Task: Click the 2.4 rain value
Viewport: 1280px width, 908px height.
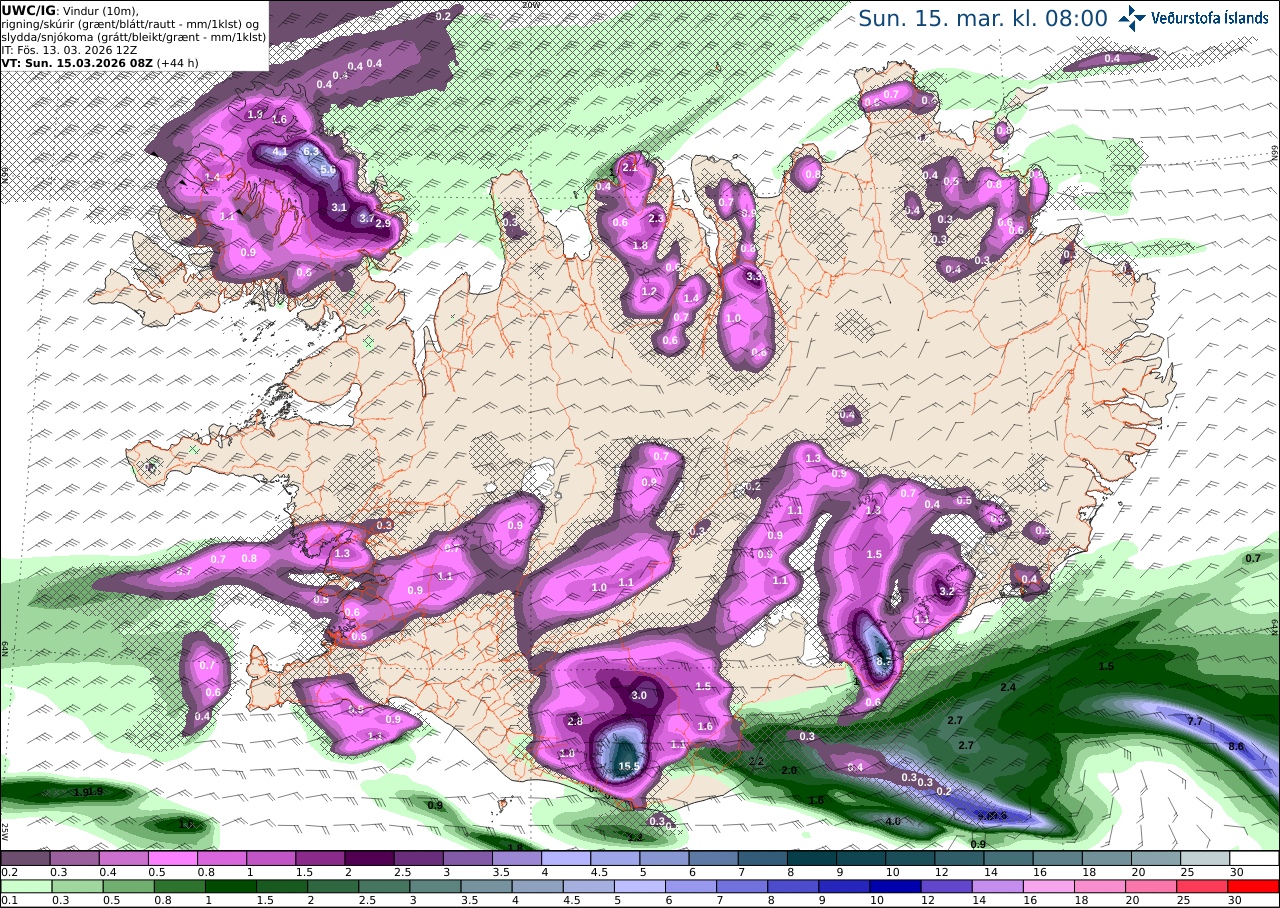Action: click(1008, 687)
